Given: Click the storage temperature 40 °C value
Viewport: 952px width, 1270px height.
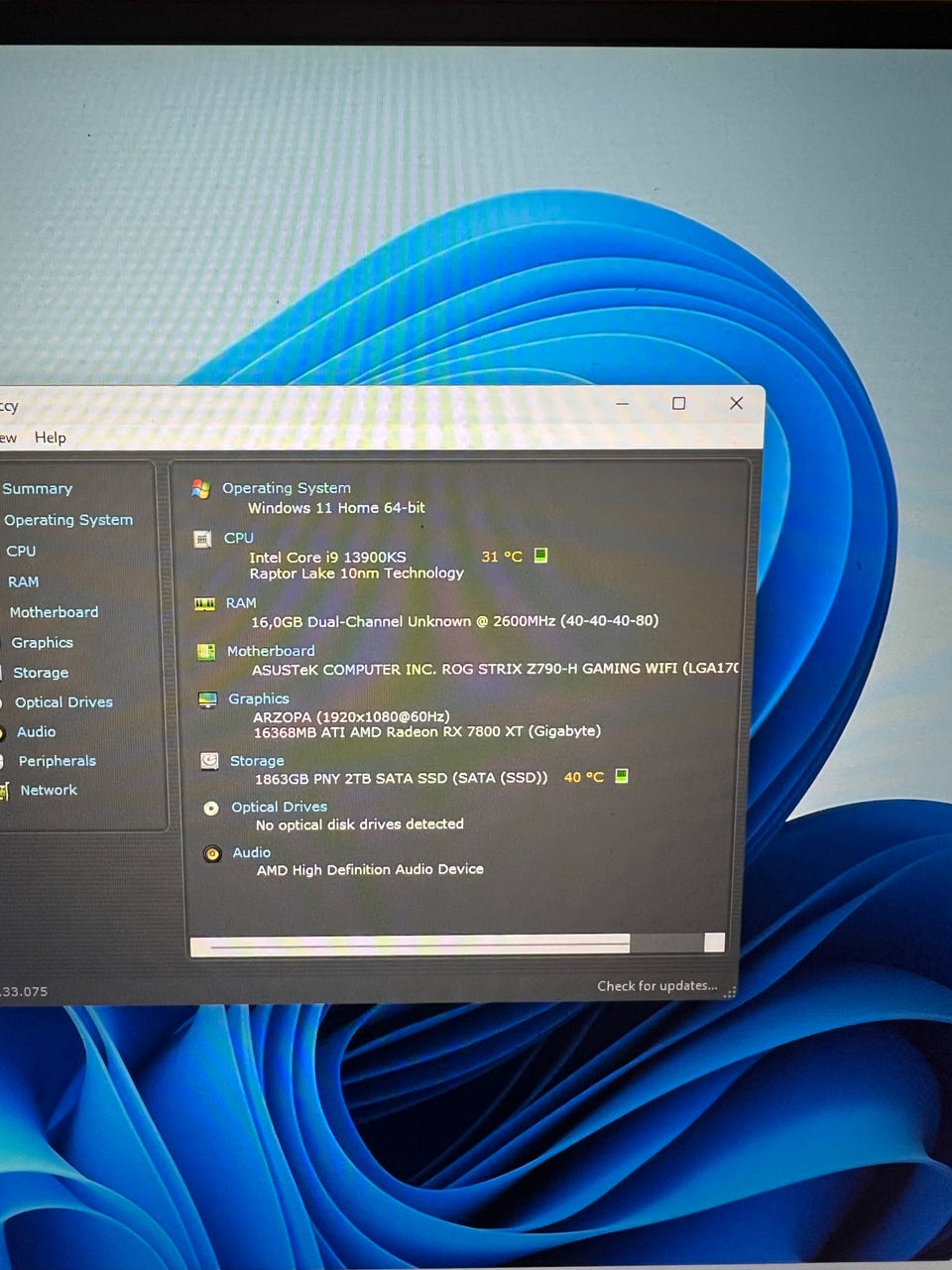Looking at the screenshot, I should click(x=584, y=777).
